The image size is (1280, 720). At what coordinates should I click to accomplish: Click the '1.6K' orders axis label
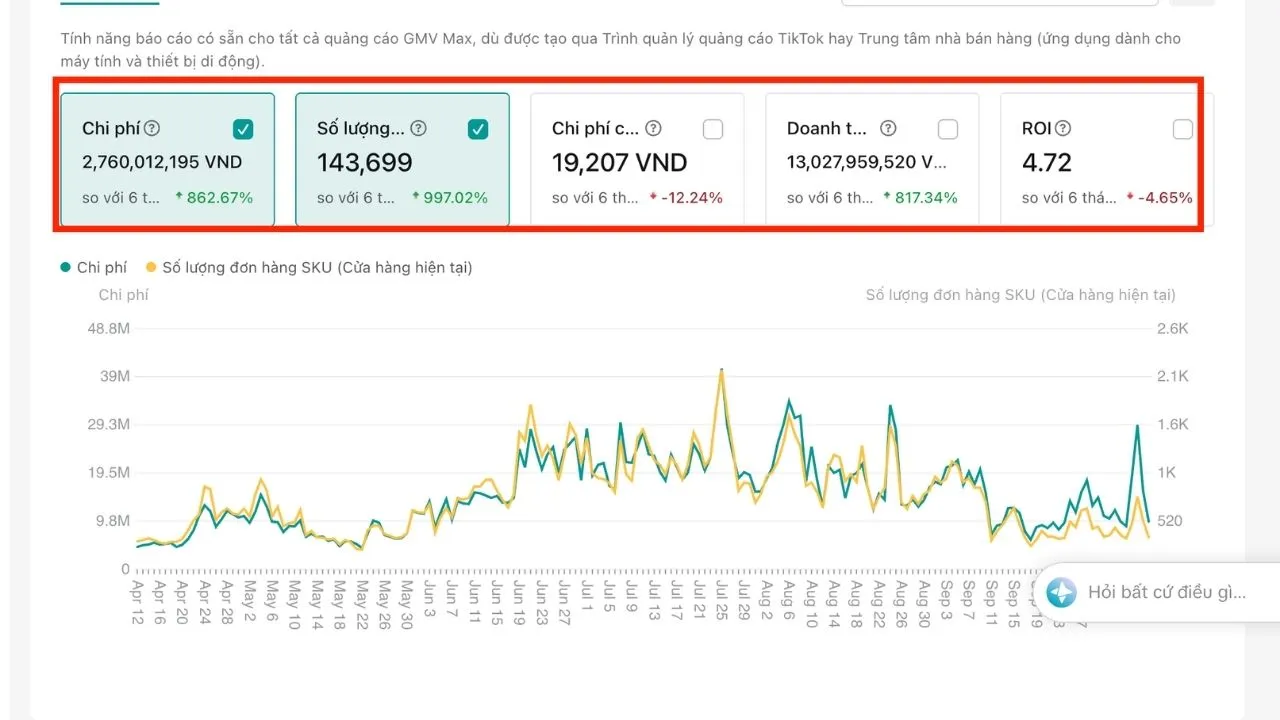coord(1172,424)
